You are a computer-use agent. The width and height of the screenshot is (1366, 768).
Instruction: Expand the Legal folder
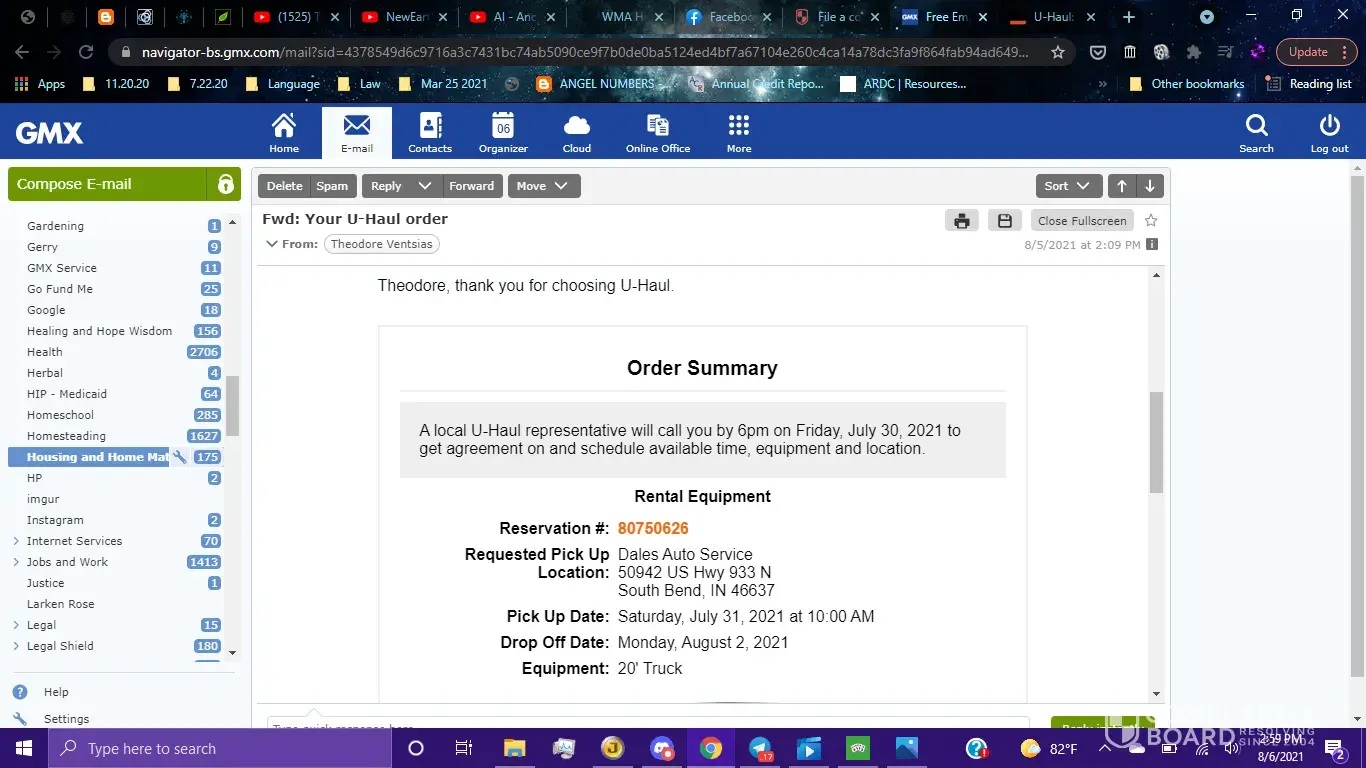[16, 625]
